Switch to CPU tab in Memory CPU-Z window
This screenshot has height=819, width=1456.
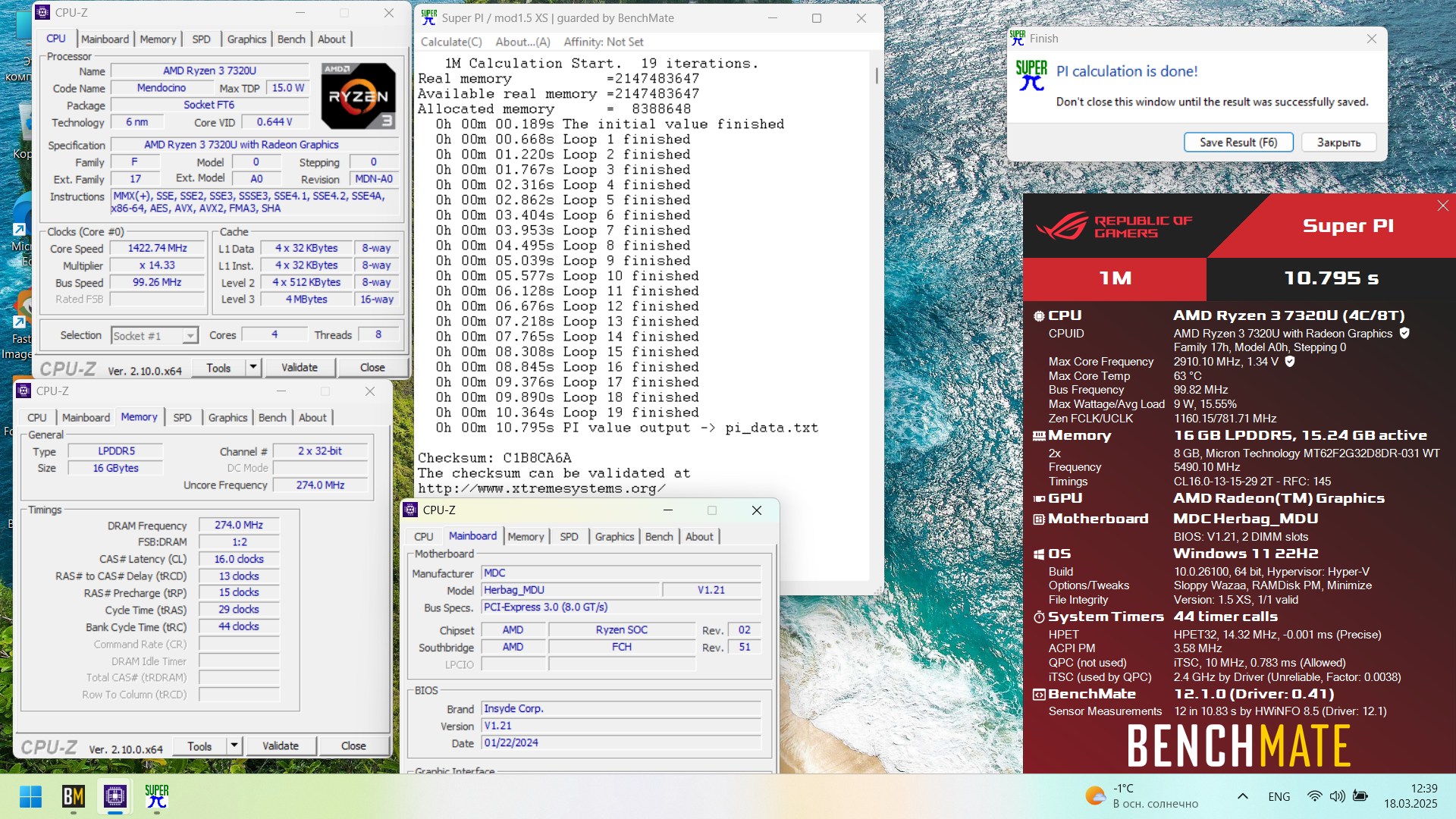tap(36, 418)
